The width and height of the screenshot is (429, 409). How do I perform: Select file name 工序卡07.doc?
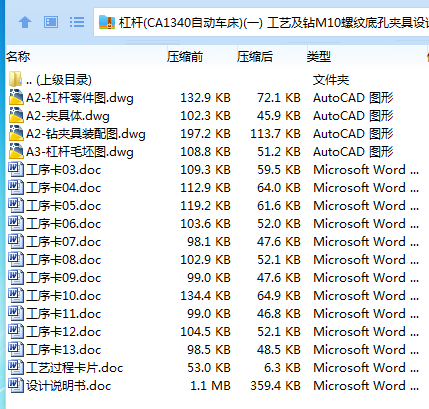pyautogui.click(x=63, y=242)
